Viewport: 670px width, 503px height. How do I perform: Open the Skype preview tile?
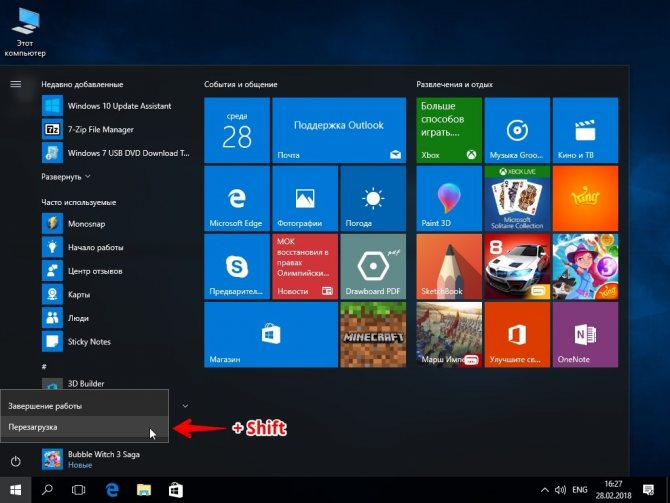[x=237, y=266]
